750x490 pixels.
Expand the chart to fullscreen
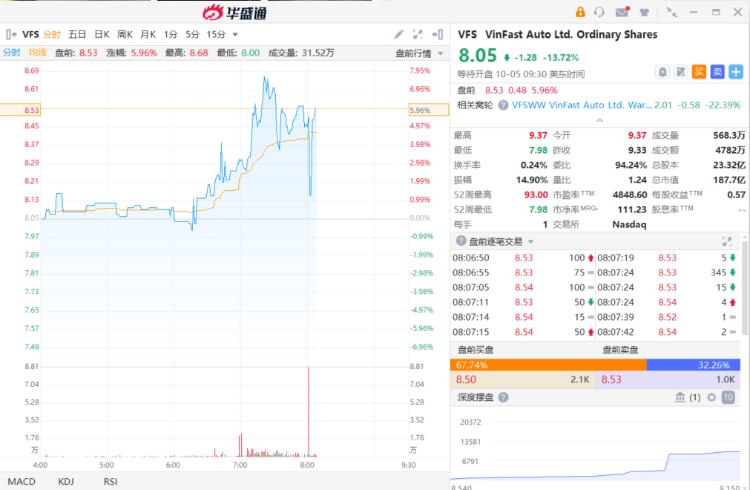tap(418, 34)
